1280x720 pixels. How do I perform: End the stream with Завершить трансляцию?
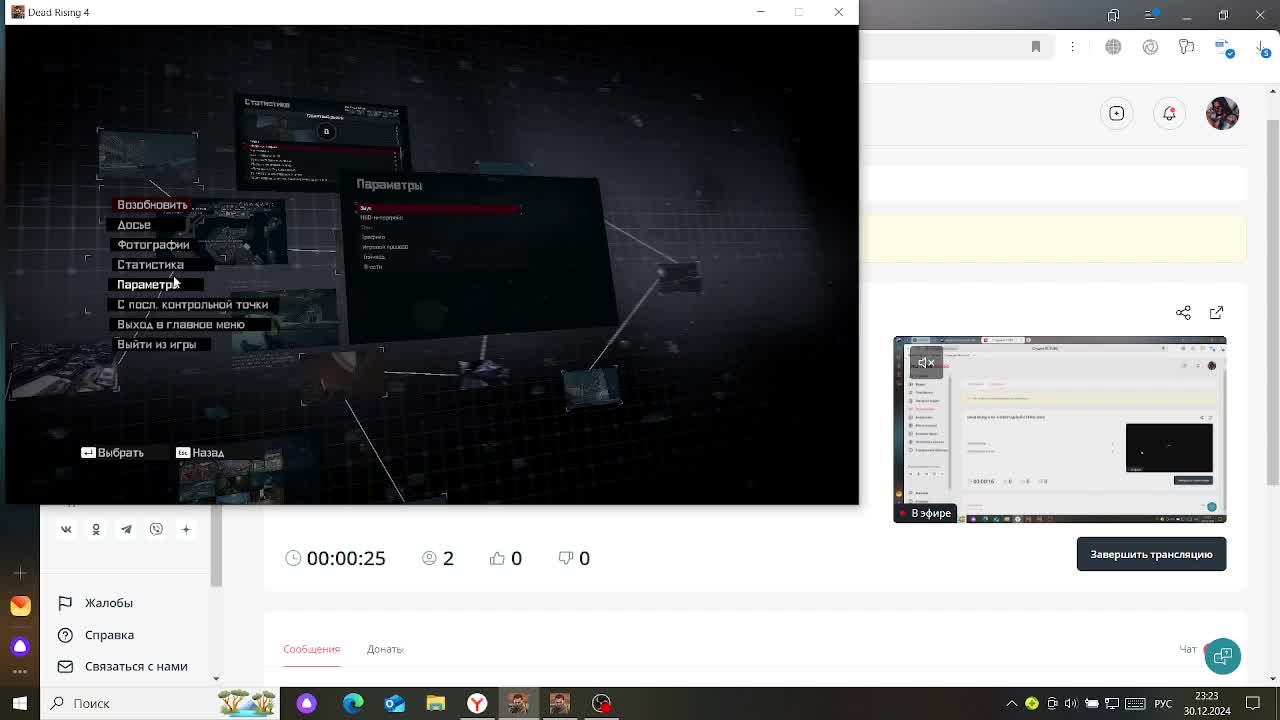coord(1151,554)
